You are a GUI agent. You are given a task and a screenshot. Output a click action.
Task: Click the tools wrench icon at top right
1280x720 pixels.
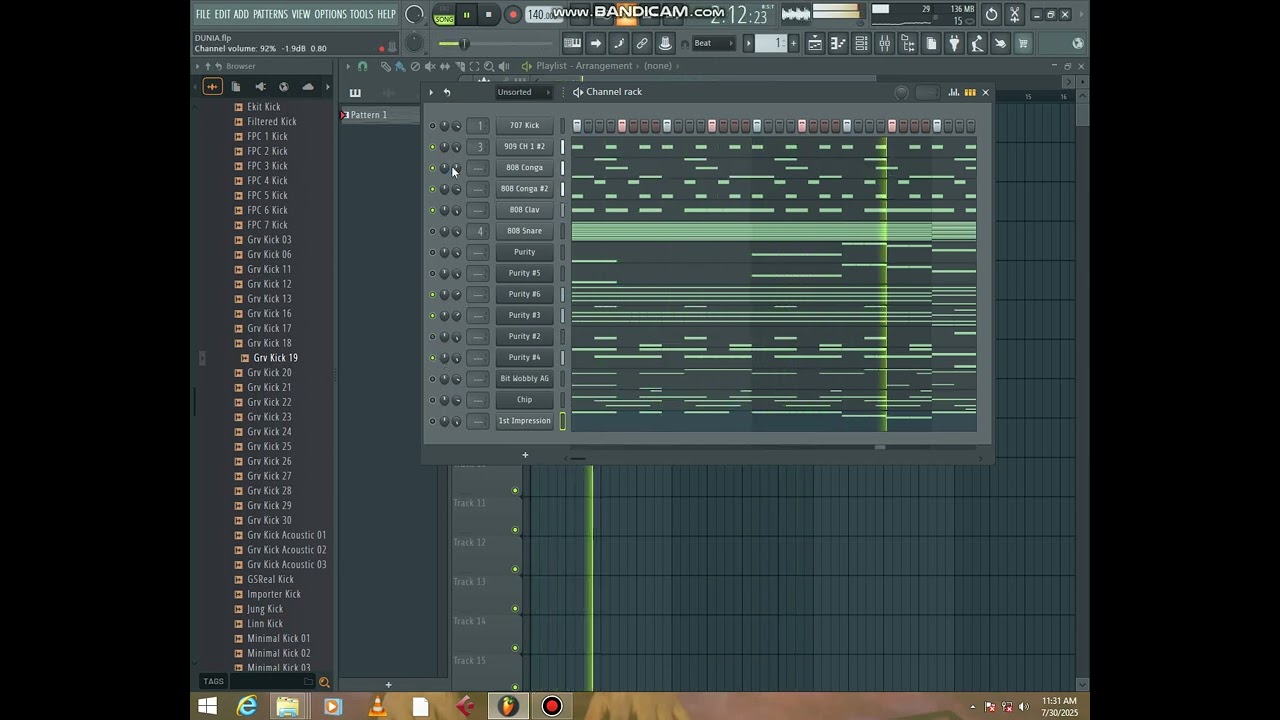tap(1015, 14)
